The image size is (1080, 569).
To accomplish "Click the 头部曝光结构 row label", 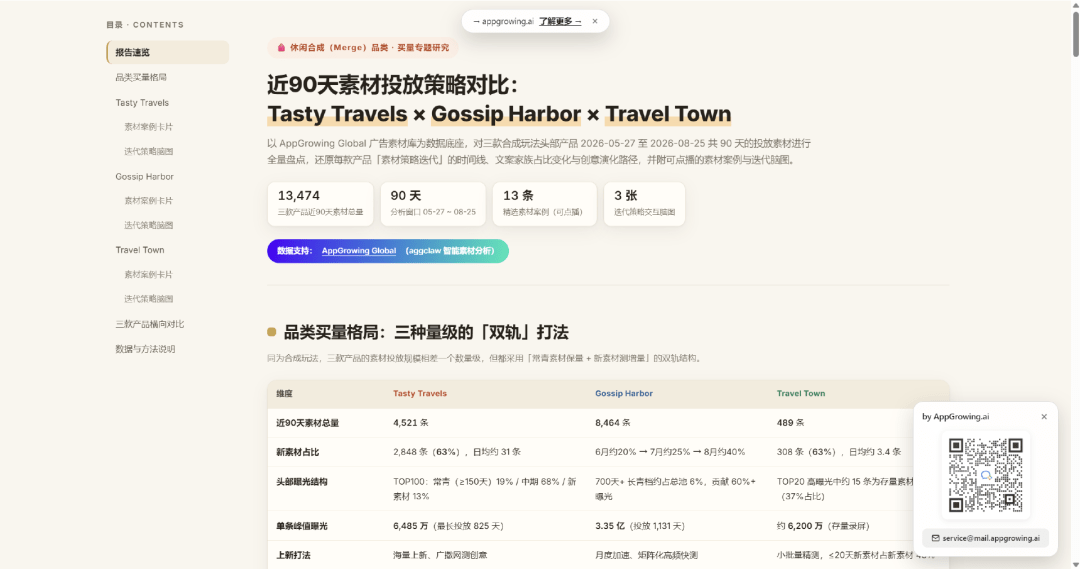I will coord(302,482).
